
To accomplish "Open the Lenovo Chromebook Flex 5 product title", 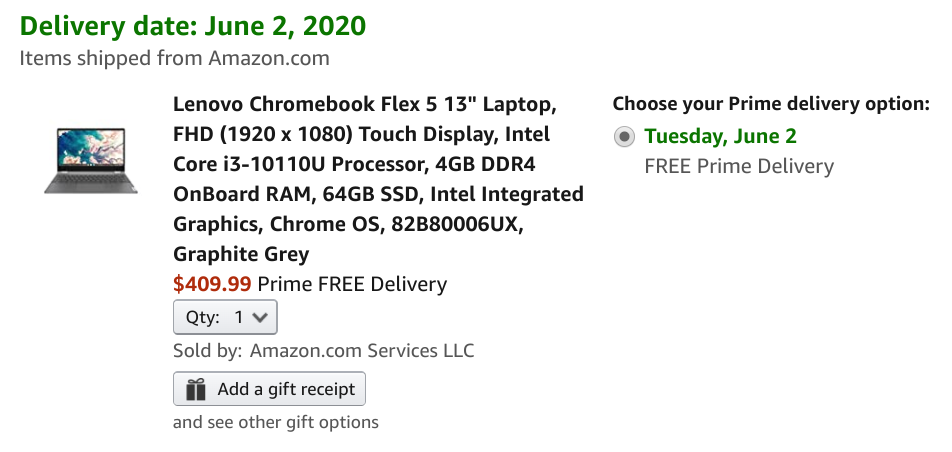I will pyautogui.click(x=378, y=179).
